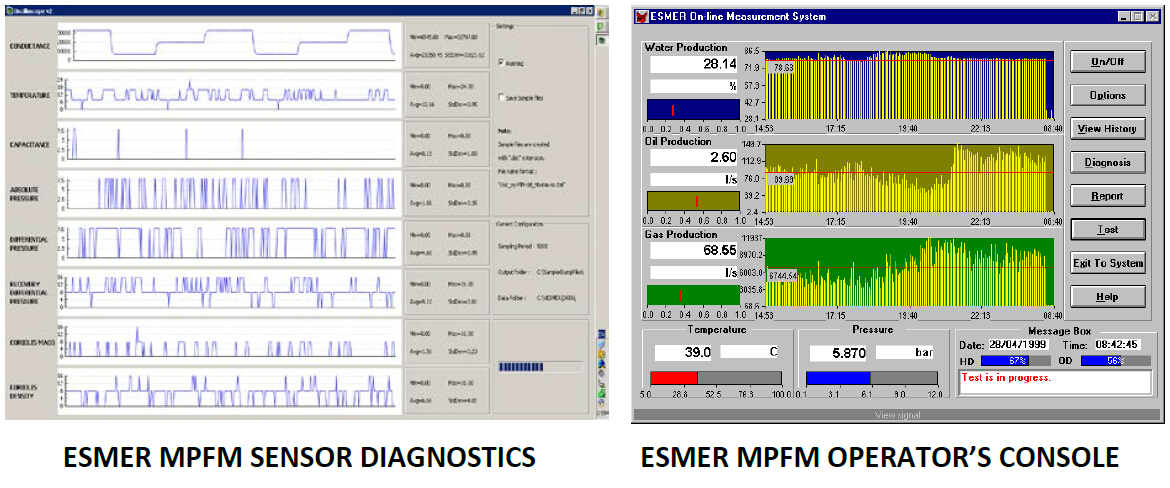Click the 78.63 marker on water chart
1170x488 pixels.
(x=782, y=67)
